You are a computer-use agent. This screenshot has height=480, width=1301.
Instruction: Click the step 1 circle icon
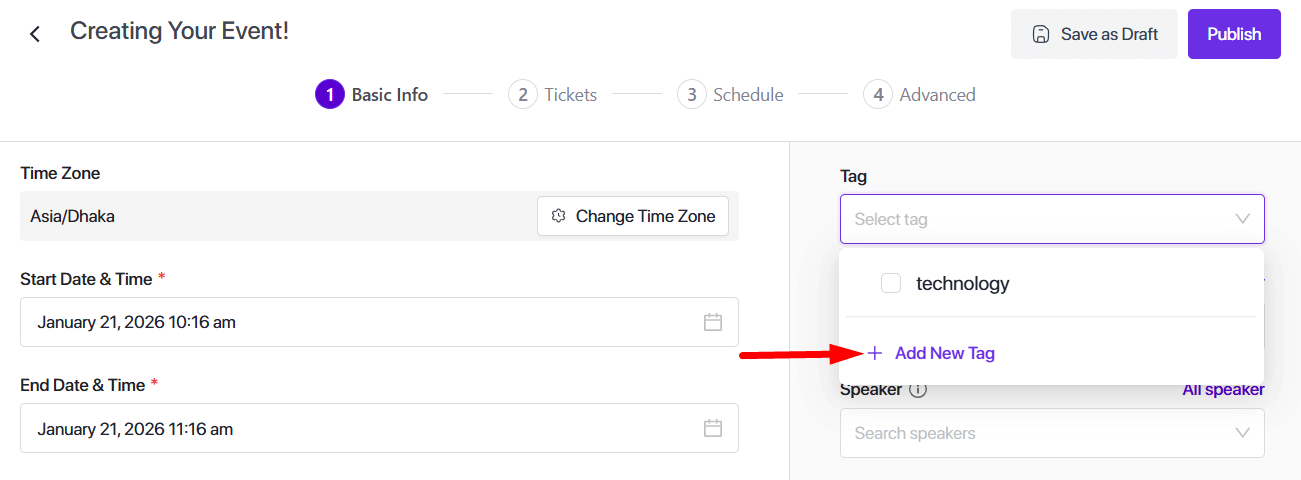[329, 95]
